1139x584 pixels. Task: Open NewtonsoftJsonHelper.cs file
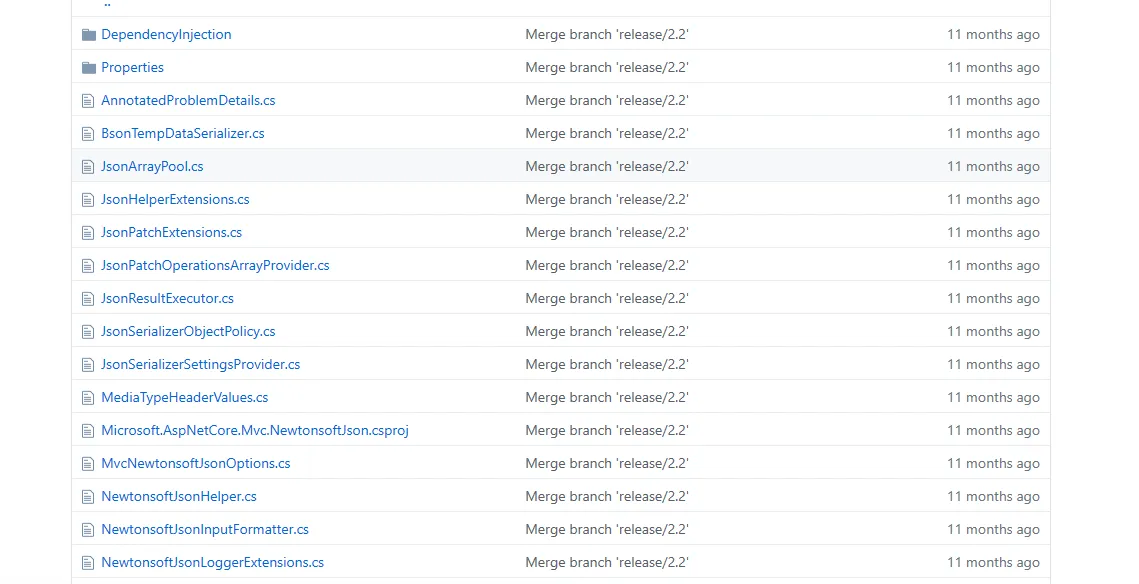click(179, 497)
